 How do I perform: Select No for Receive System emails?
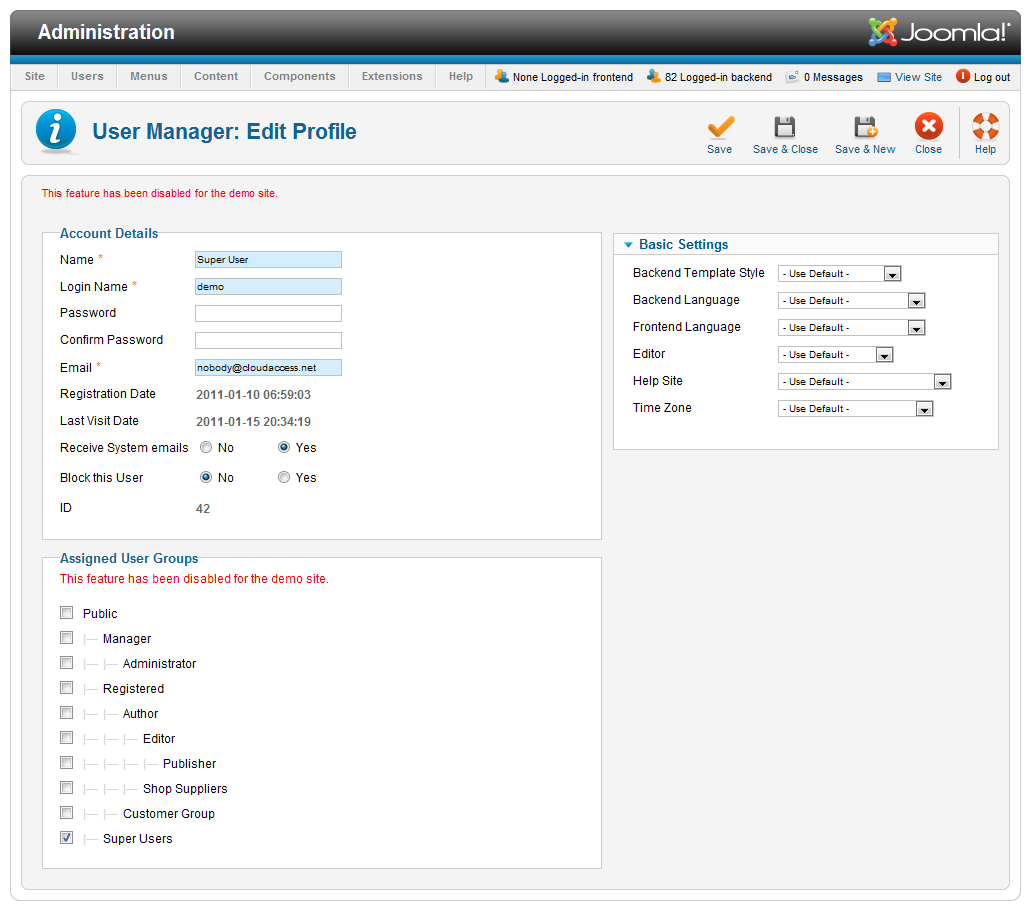point(206,448)
